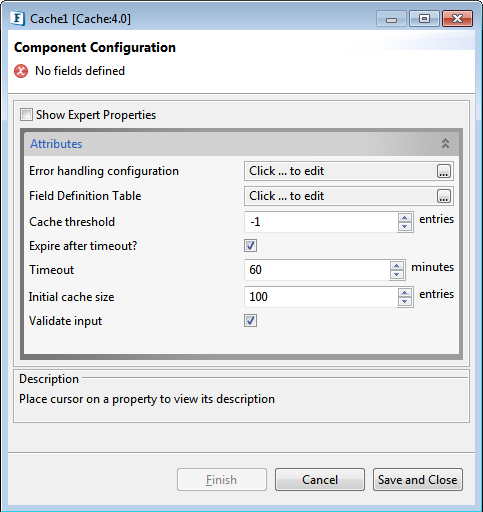The image size is (483, 512).
Task: Increase Initial cache size with up arrow
Action: 405,293
